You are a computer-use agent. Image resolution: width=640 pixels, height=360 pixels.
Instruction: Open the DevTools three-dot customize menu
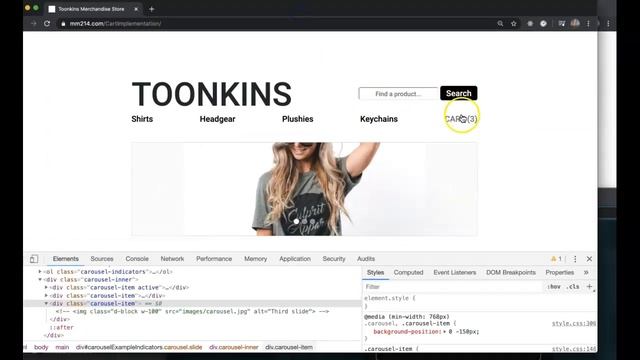[x=575, y=259]
